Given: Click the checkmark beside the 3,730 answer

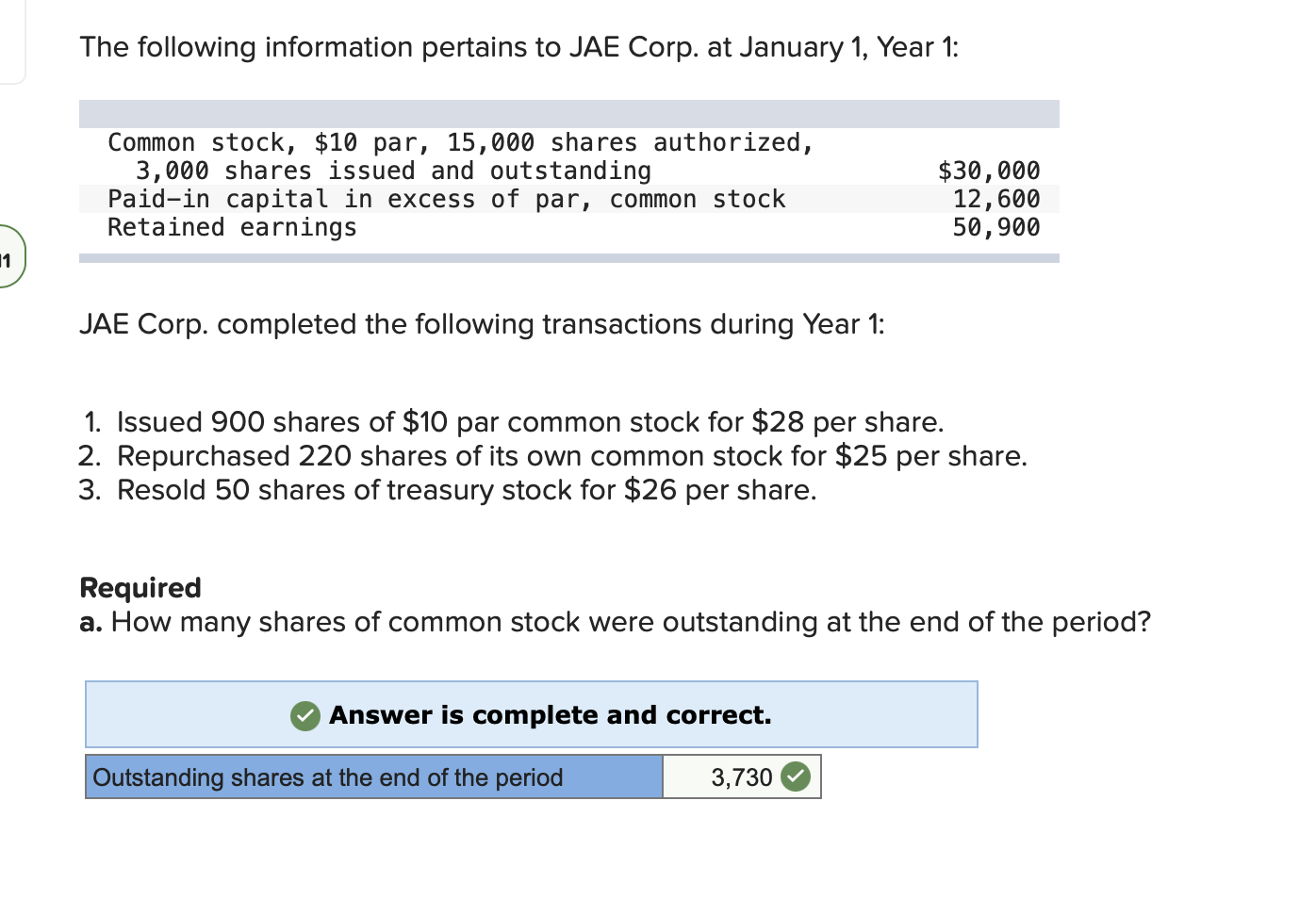Looking at the screenshot, I should click(x=795, y=776).
